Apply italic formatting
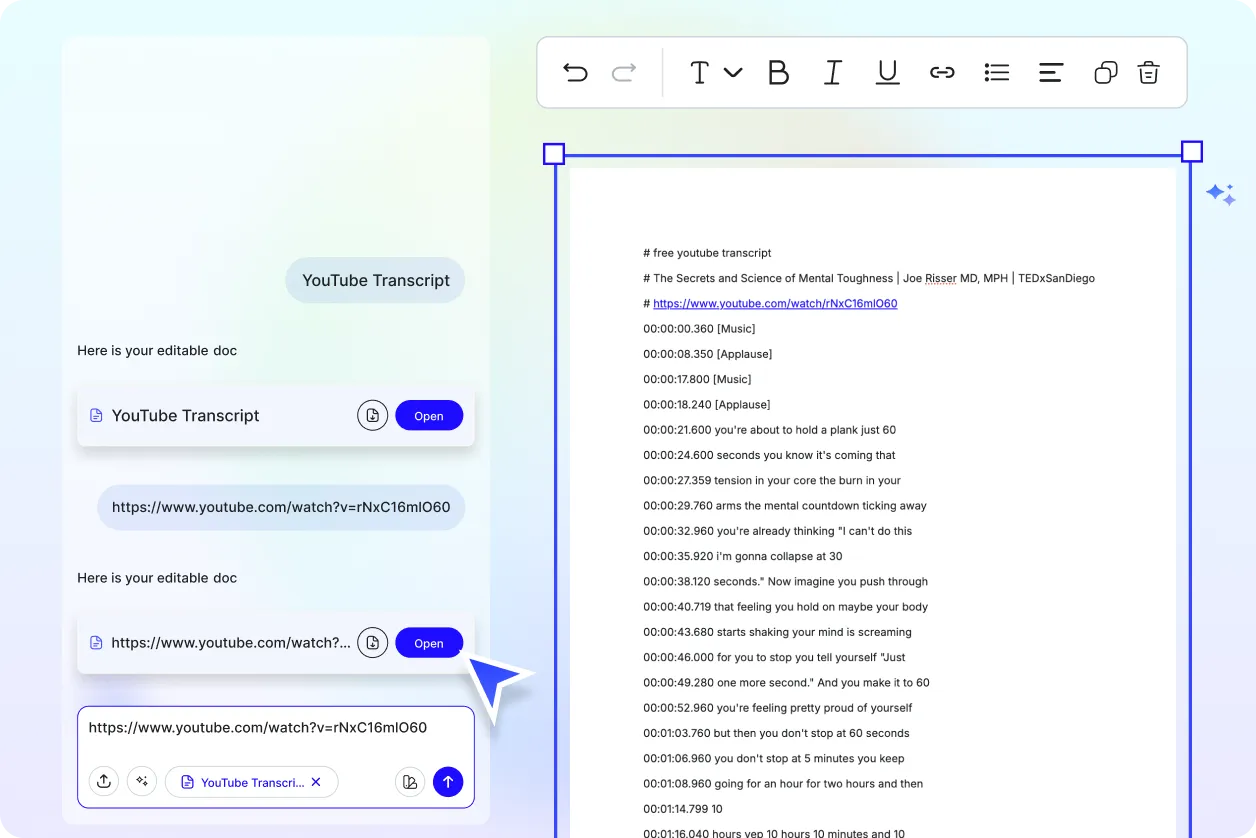1256x838 pixels. tap(833, 72)
